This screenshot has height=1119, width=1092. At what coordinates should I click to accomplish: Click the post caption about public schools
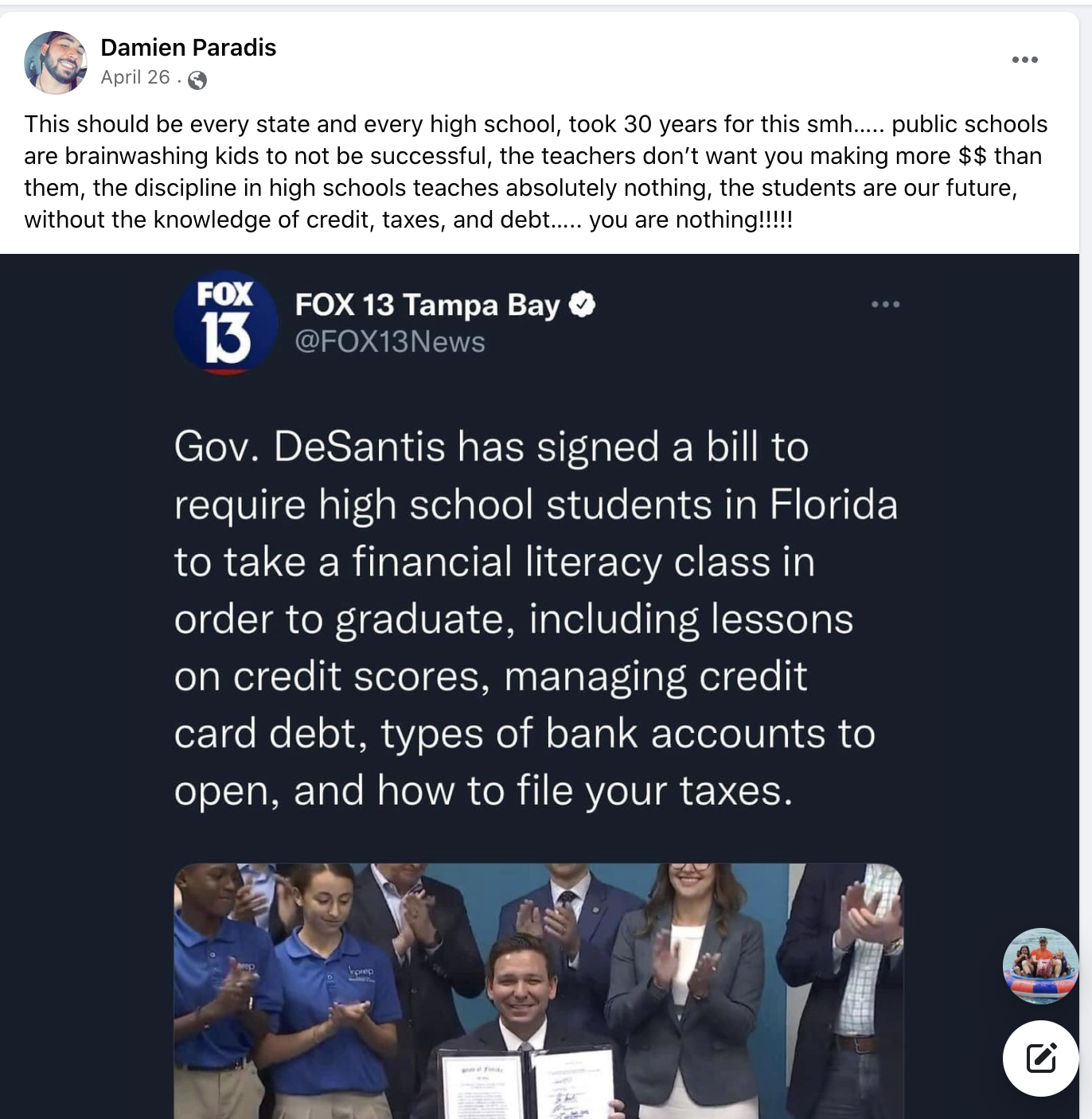(x=536, y=171)
